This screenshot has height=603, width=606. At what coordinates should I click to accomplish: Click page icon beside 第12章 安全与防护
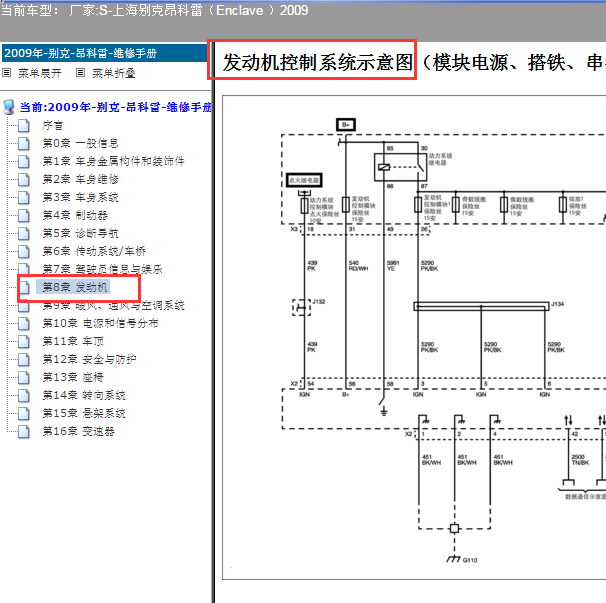[x=24, y=359]
